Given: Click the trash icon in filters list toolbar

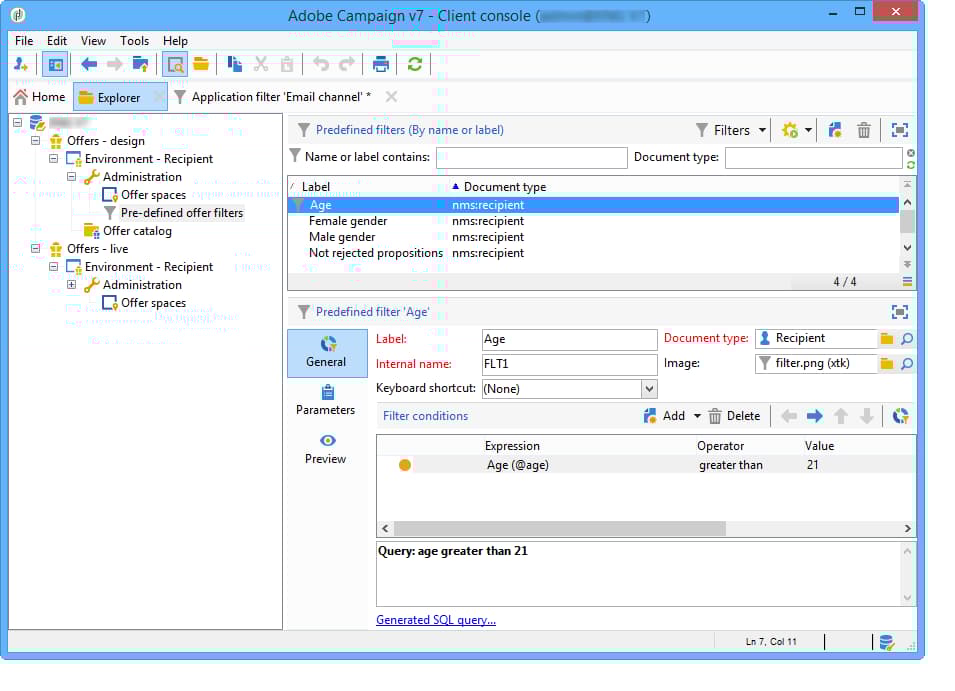Looking at the screenshot, I should (863, 130).
